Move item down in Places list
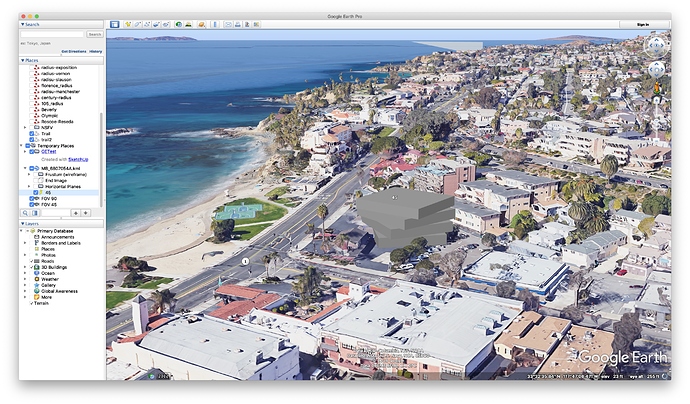Image resolution: width=690 pixels, height=404 pixels. 86,213
